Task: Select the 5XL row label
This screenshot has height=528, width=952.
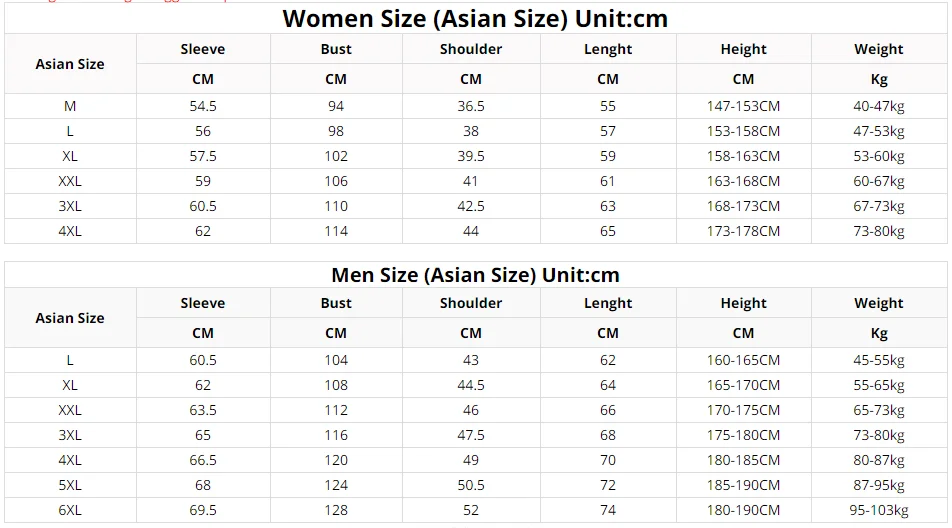Action: 70,485
